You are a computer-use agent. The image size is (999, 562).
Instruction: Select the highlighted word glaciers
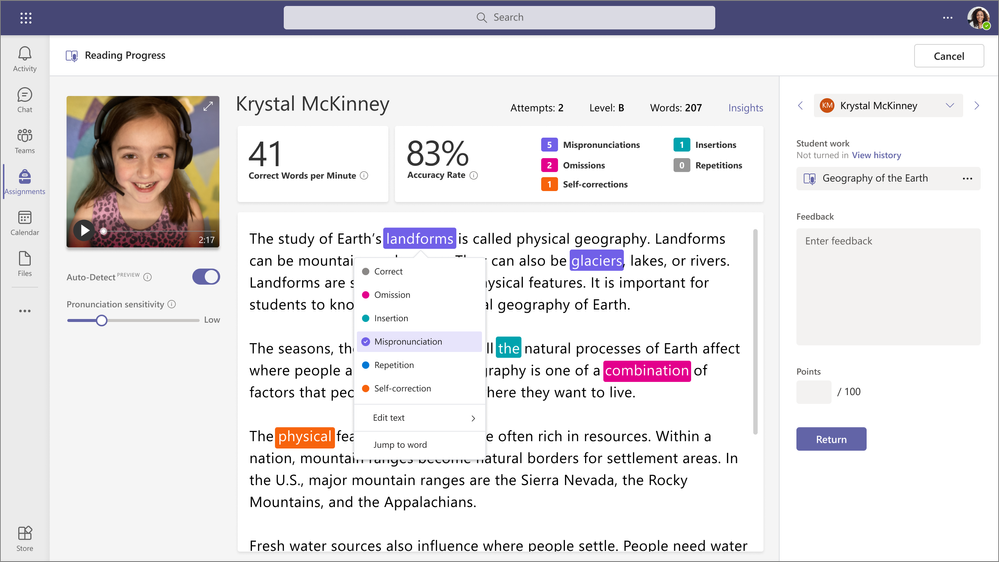coord(596,261)
